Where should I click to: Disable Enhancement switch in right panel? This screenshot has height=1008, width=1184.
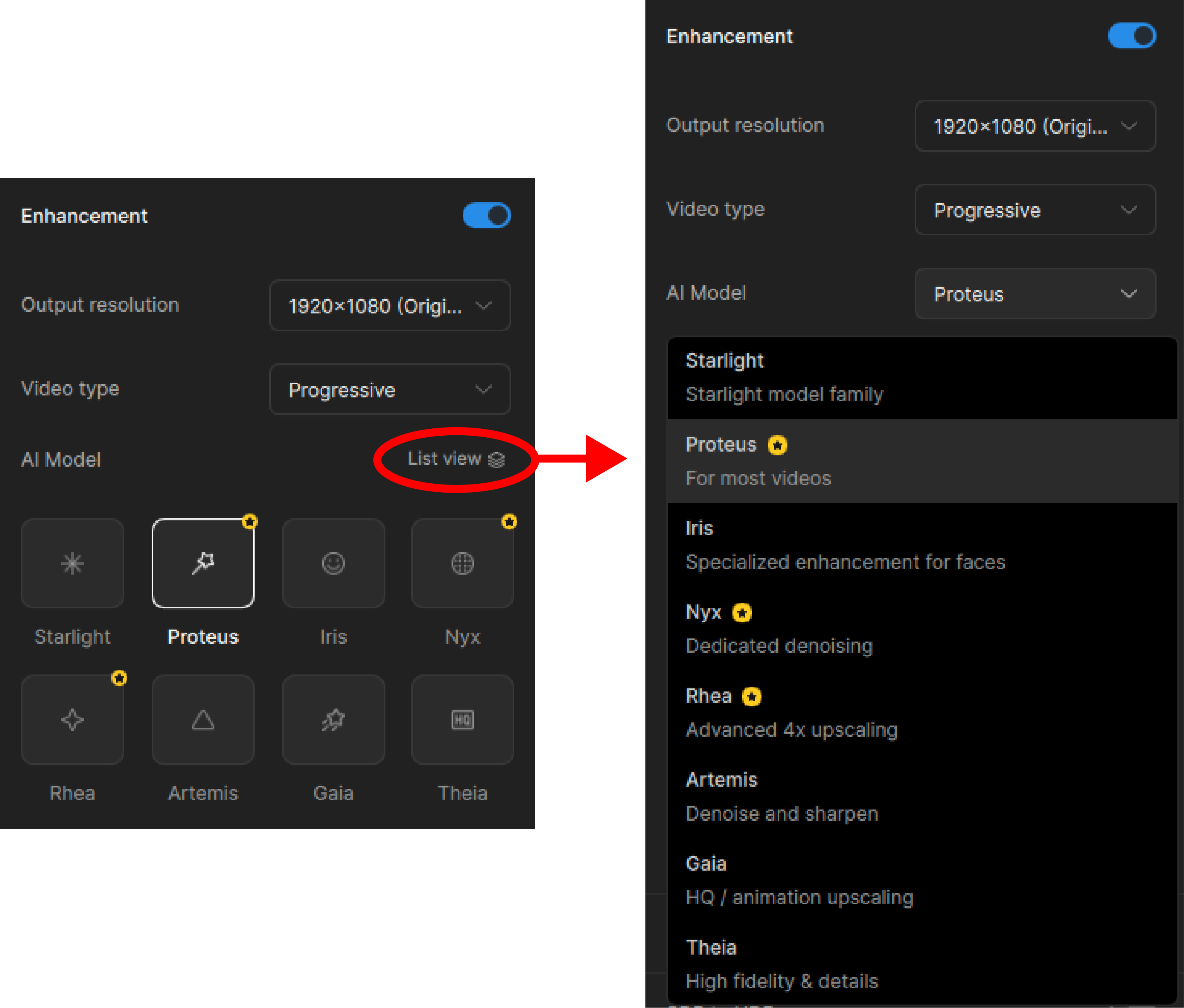tap(1132, 36)
